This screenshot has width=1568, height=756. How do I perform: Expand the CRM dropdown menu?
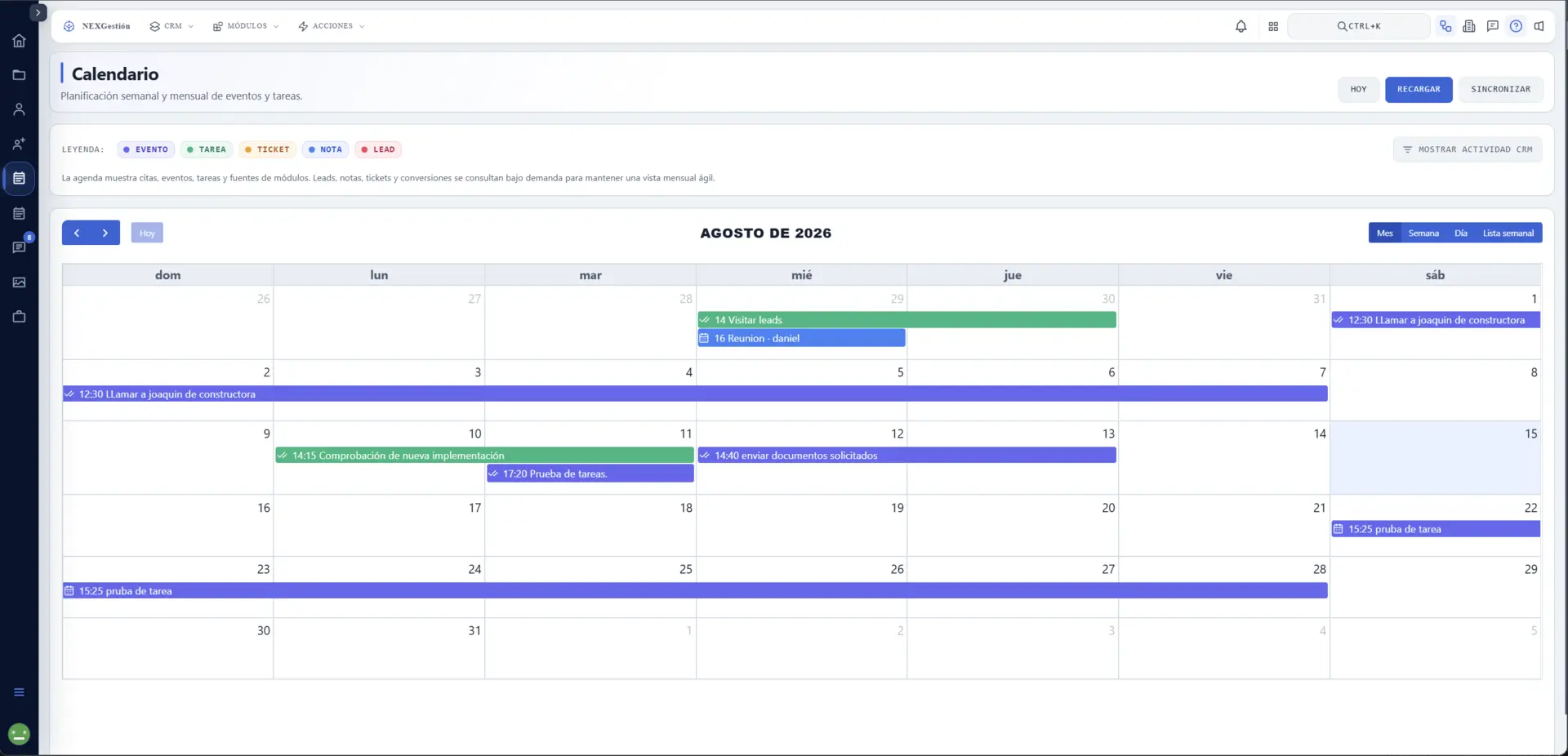pos(172,26)
